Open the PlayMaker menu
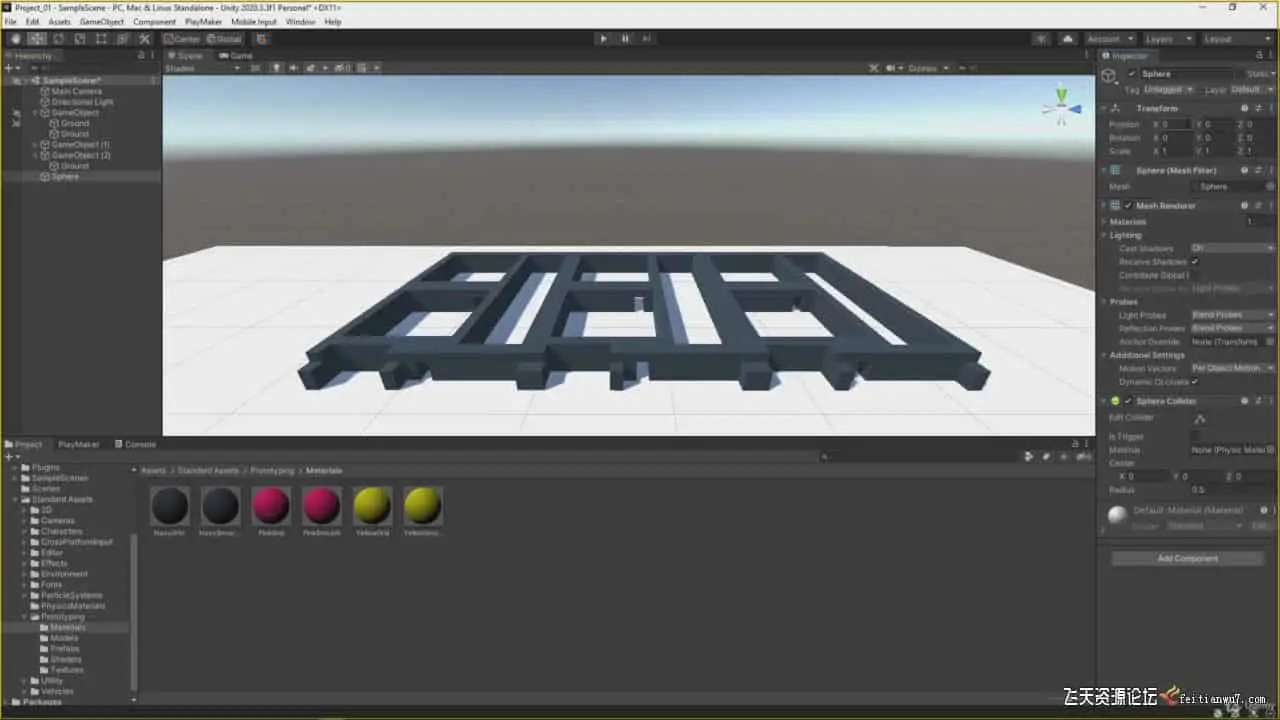 coord(203,21)
